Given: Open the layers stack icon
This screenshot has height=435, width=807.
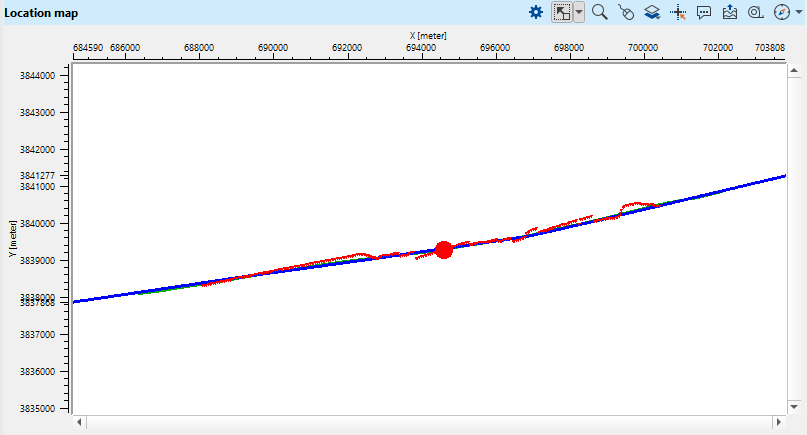Looking at the screenshot, I should pyautogui.click(x=651, y=13).
